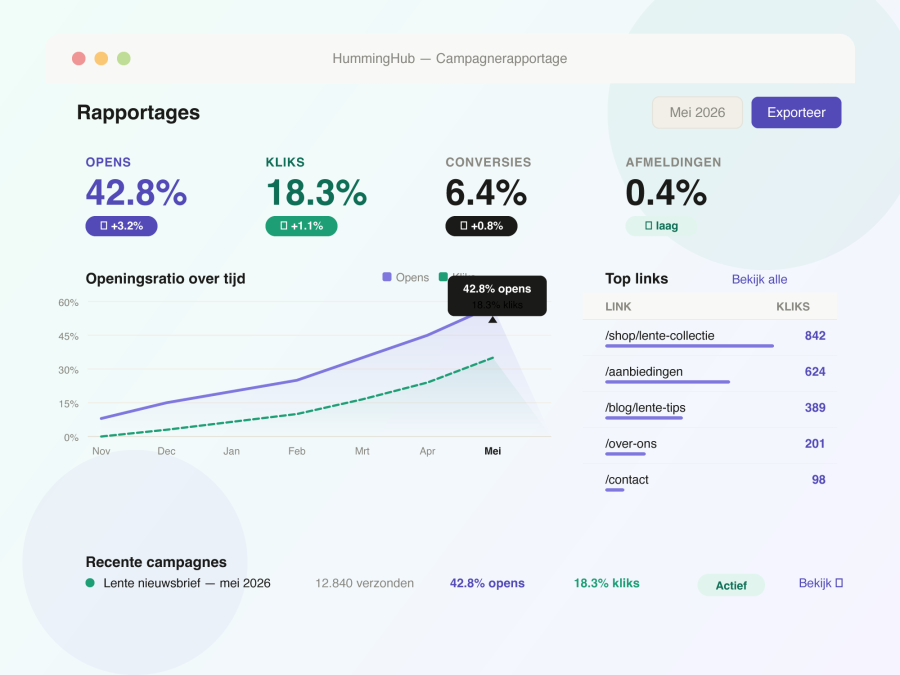Click the Rapportages page heading

click(138, 112)
